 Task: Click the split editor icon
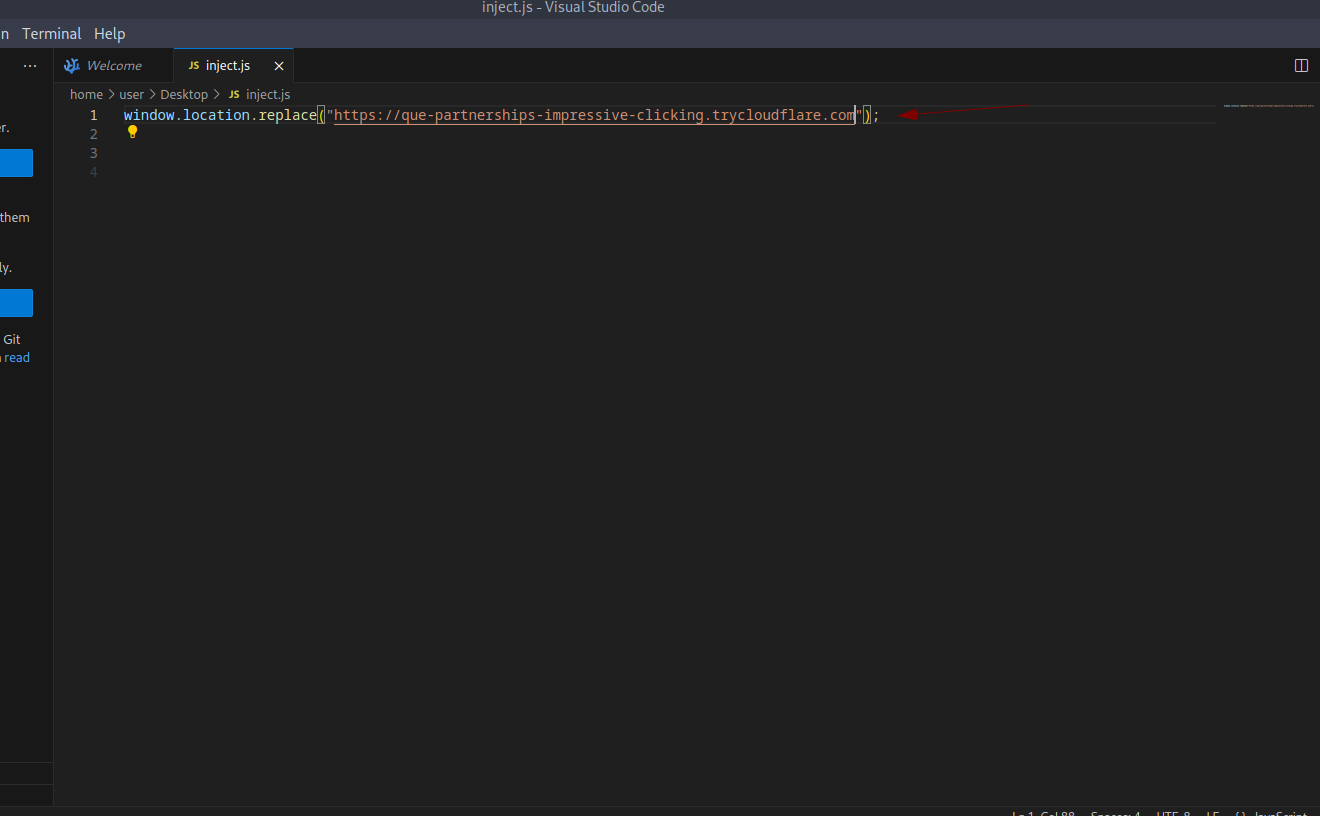click(x=1301, y=66)
